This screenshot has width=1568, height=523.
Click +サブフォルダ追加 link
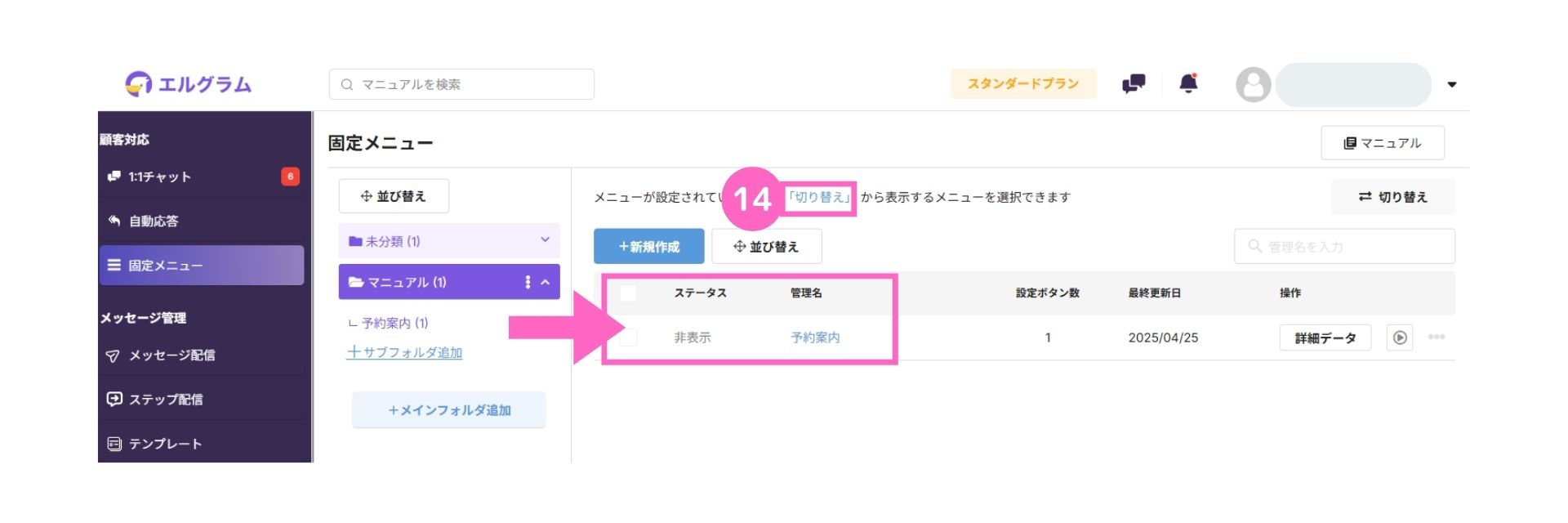point(404,352)
